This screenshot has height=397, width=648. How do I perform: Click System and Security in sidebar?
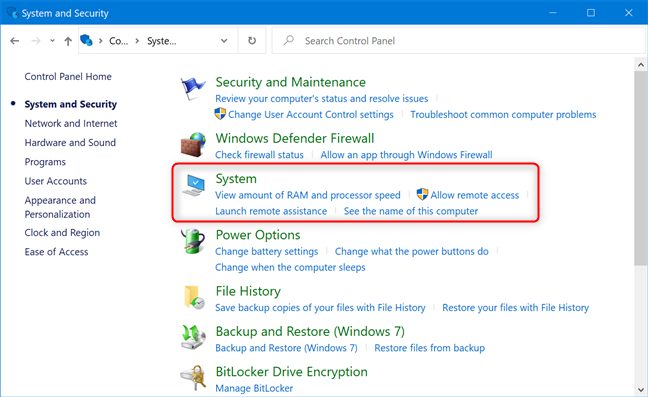click(x=71, y=104)
